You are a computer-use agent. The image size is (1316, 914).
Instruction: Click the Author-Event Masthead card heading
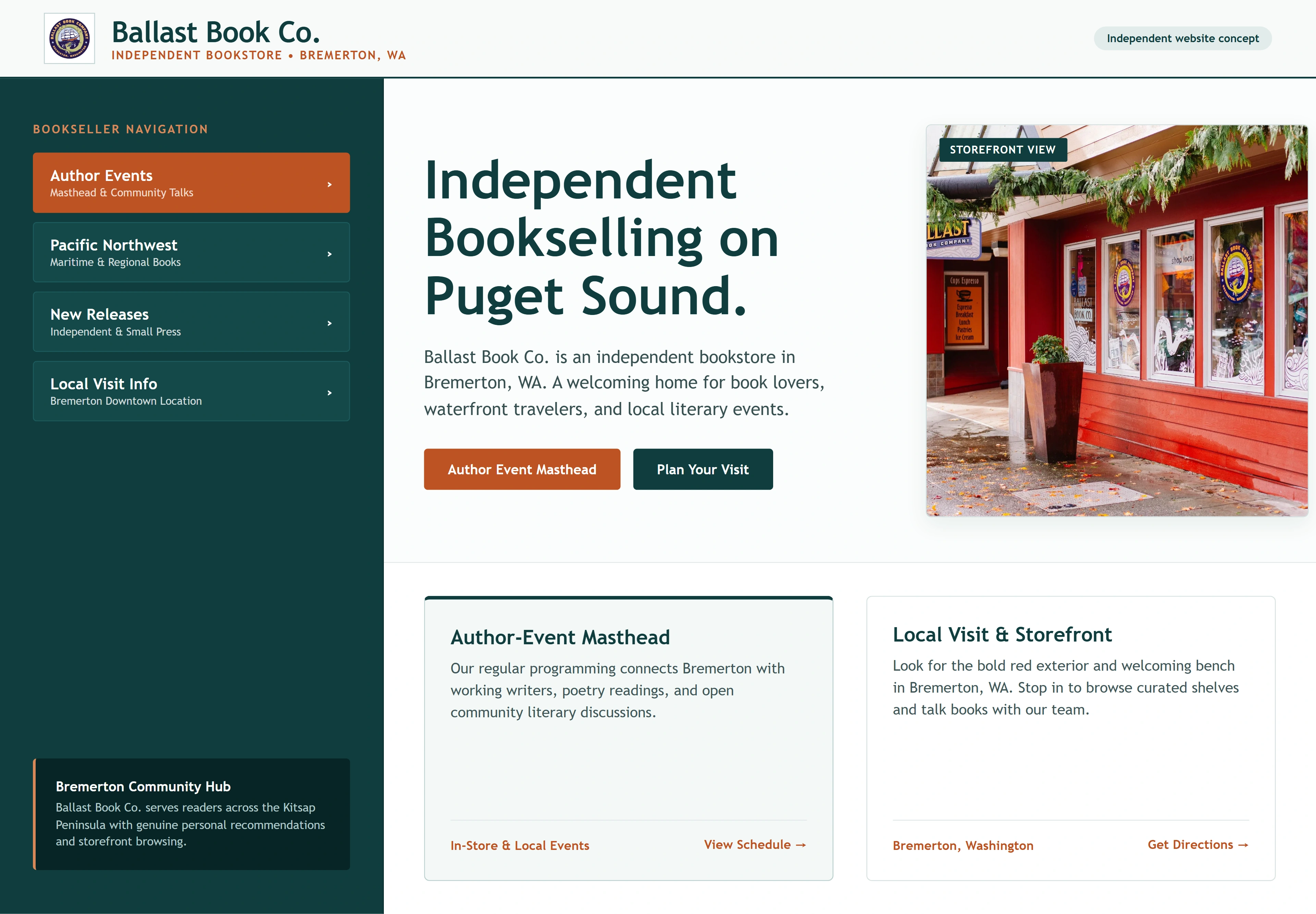click(560, 637)
